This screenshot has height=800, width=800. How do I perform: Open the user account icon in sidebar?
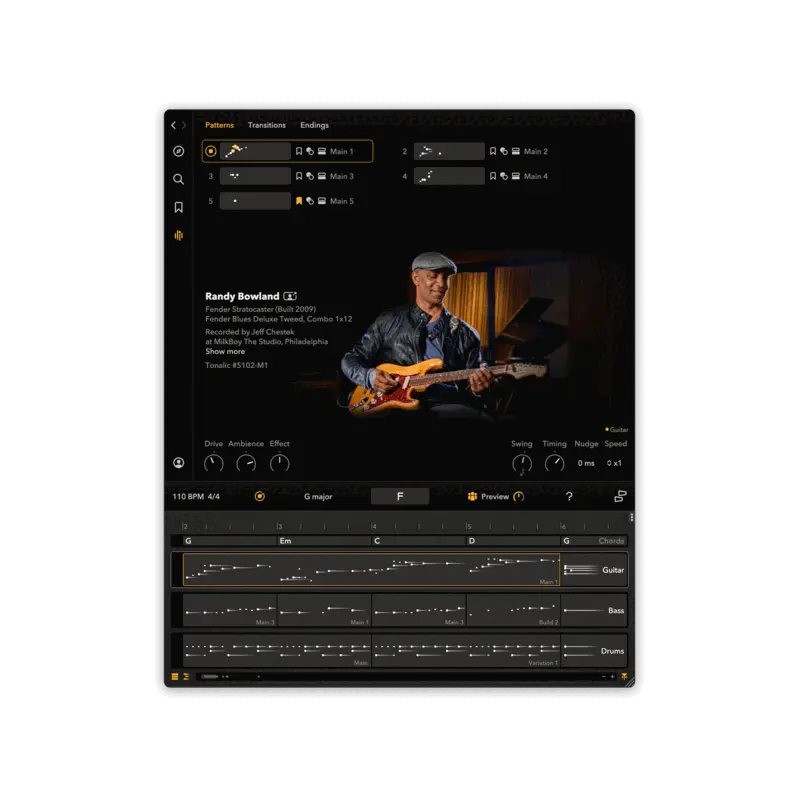179,463
